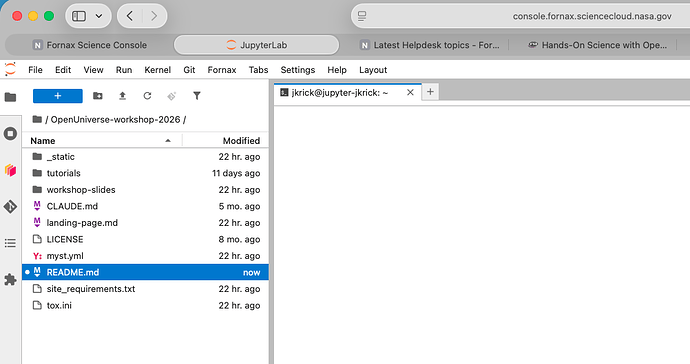This screenshot has width=690, height=364.
Task: Open the tutorials folder
Action: [145, 173]
